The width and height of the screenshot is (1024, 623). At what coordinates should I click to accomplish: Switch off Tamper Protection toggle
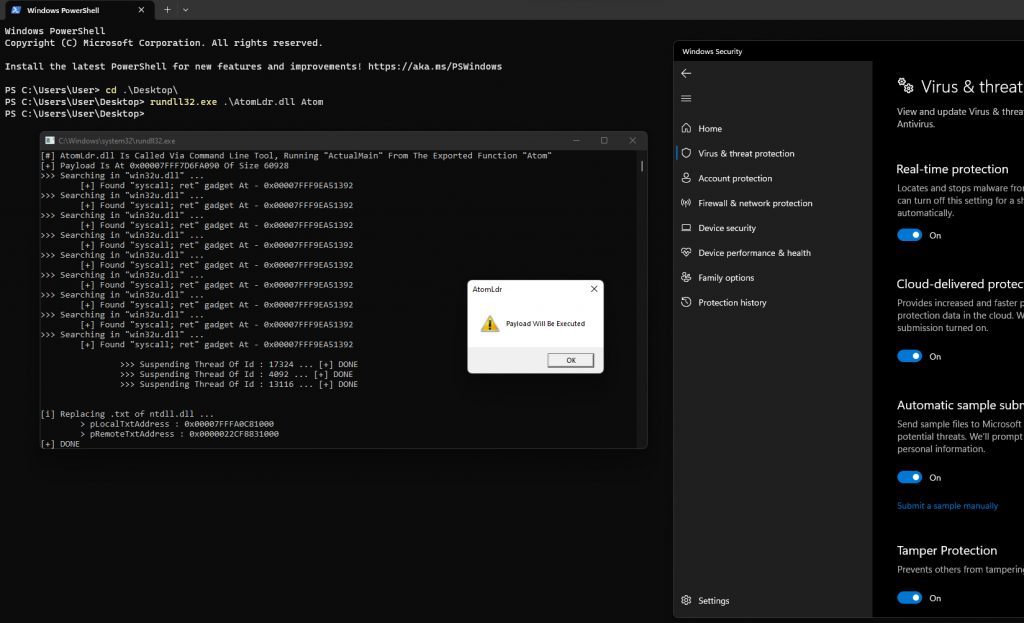(x=909, y=598)
